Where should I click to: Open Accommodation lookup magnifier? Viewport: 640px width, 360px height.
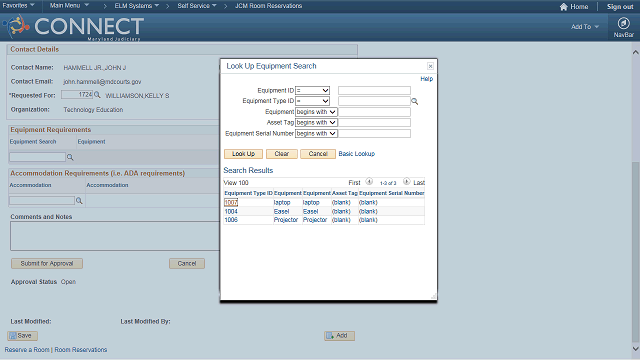(79, 200)
